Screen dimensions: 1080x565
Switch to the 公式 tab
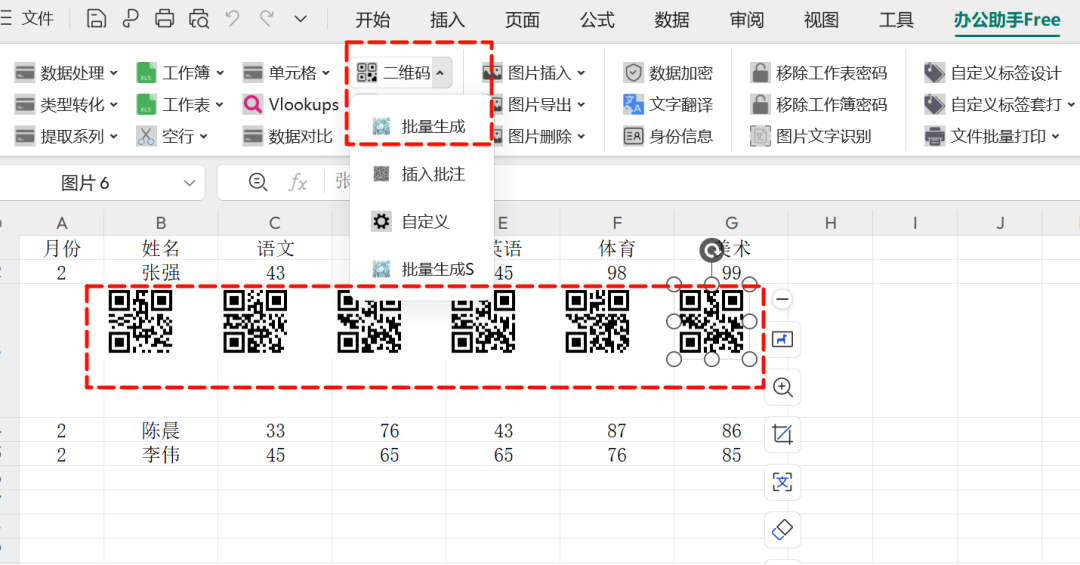[x=597, y=20]
